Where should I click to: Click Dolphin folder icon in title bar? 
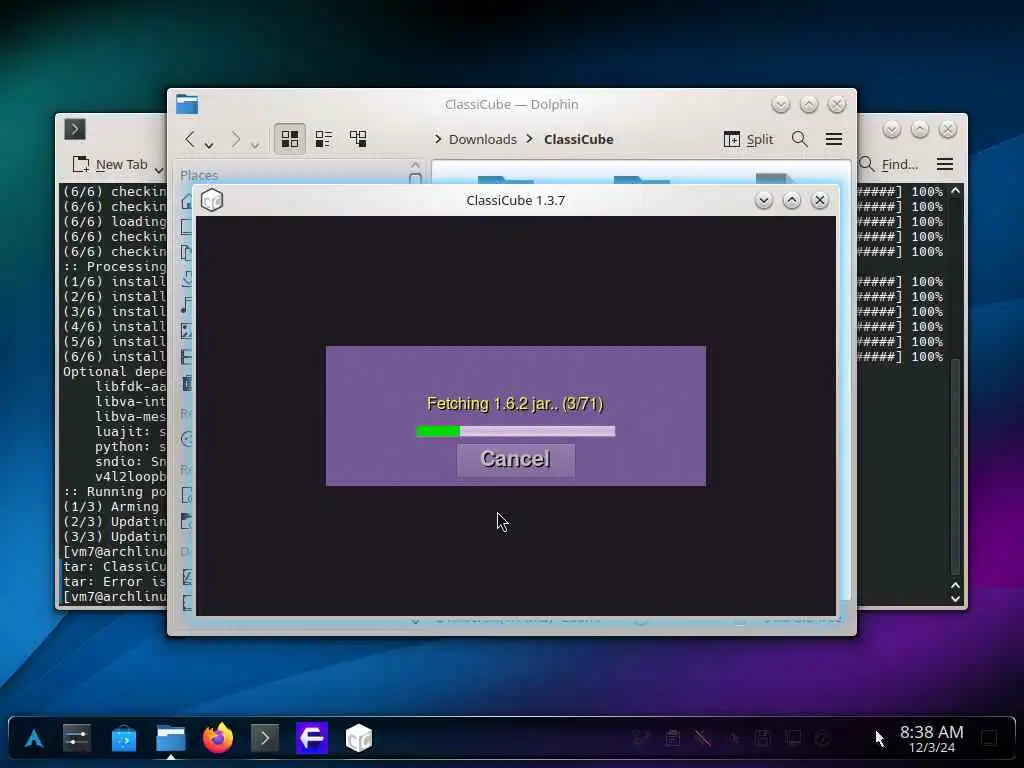point(187,104)
